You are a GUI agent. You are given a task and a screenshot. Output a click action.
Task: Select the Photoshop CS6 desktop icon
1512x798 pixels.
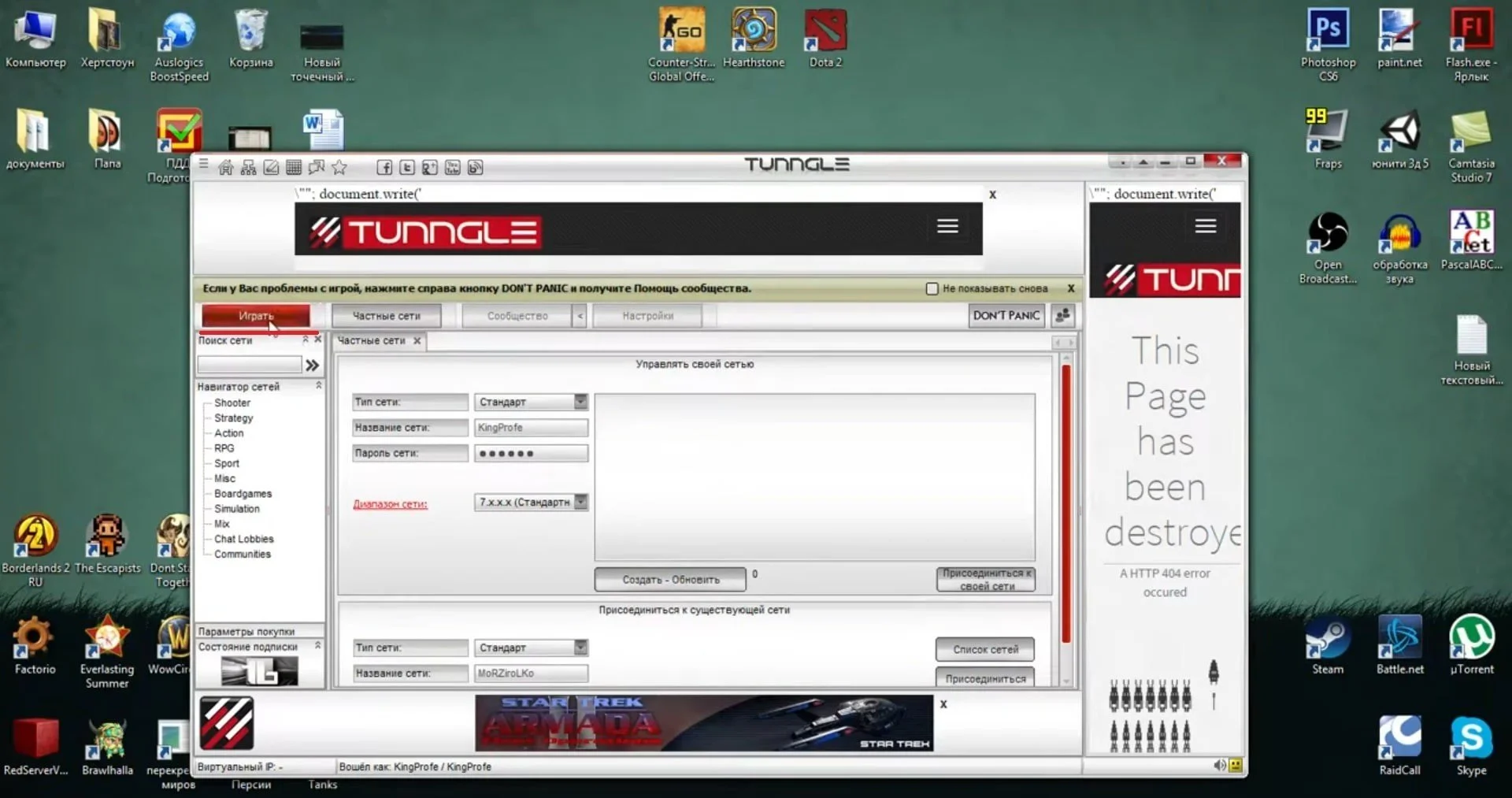(1328, 45)
